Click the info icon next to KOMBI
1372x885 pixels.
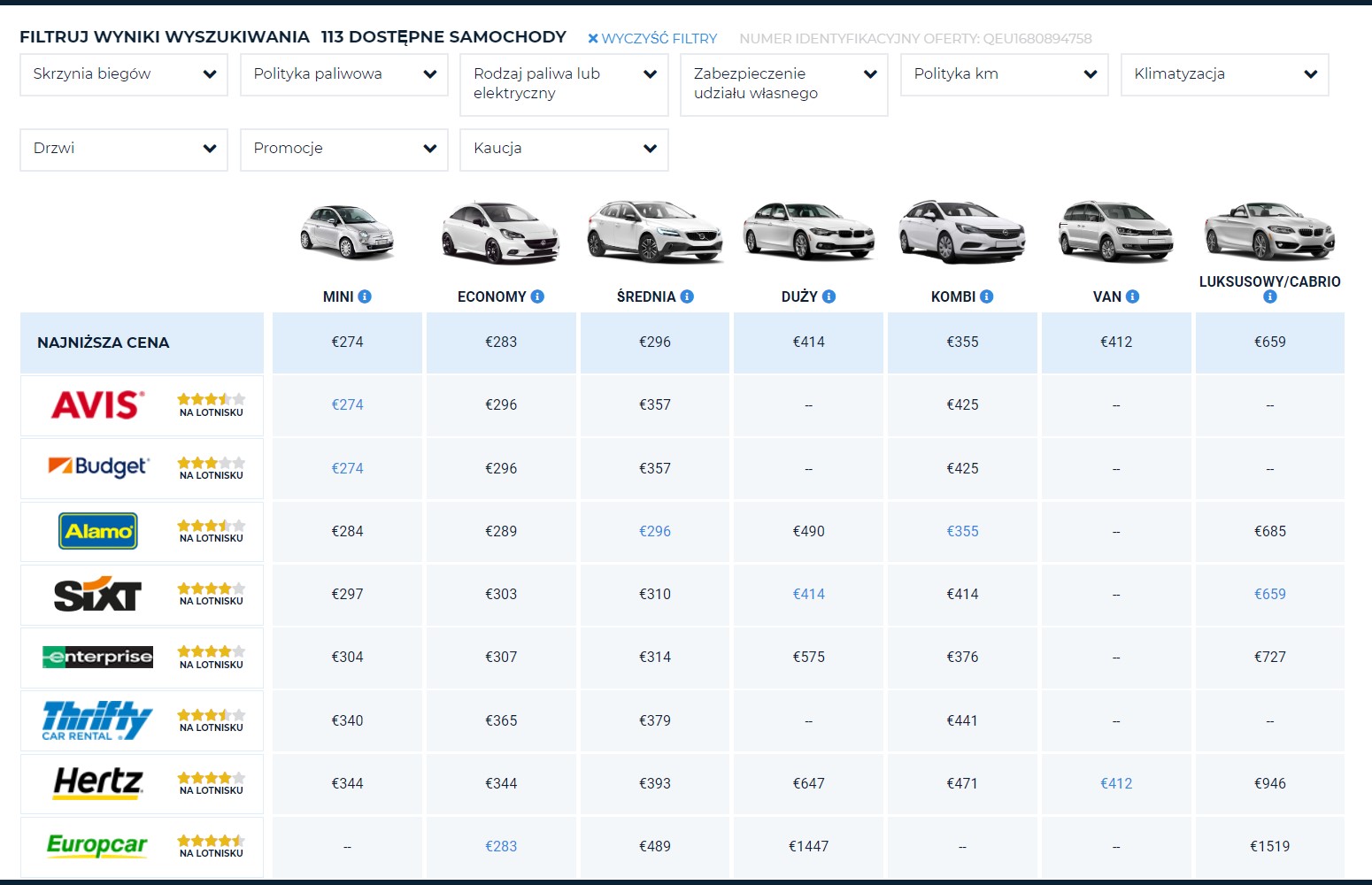[987, 297]
